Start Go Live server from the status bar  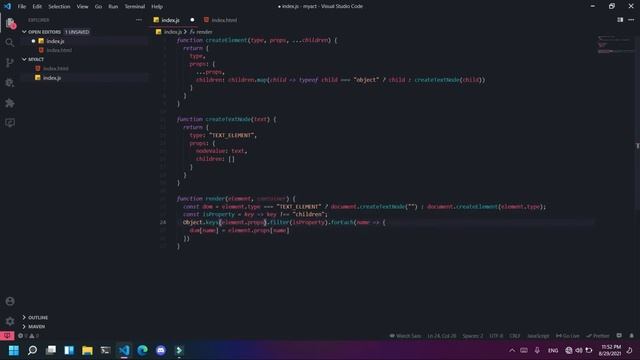(567, 336)
